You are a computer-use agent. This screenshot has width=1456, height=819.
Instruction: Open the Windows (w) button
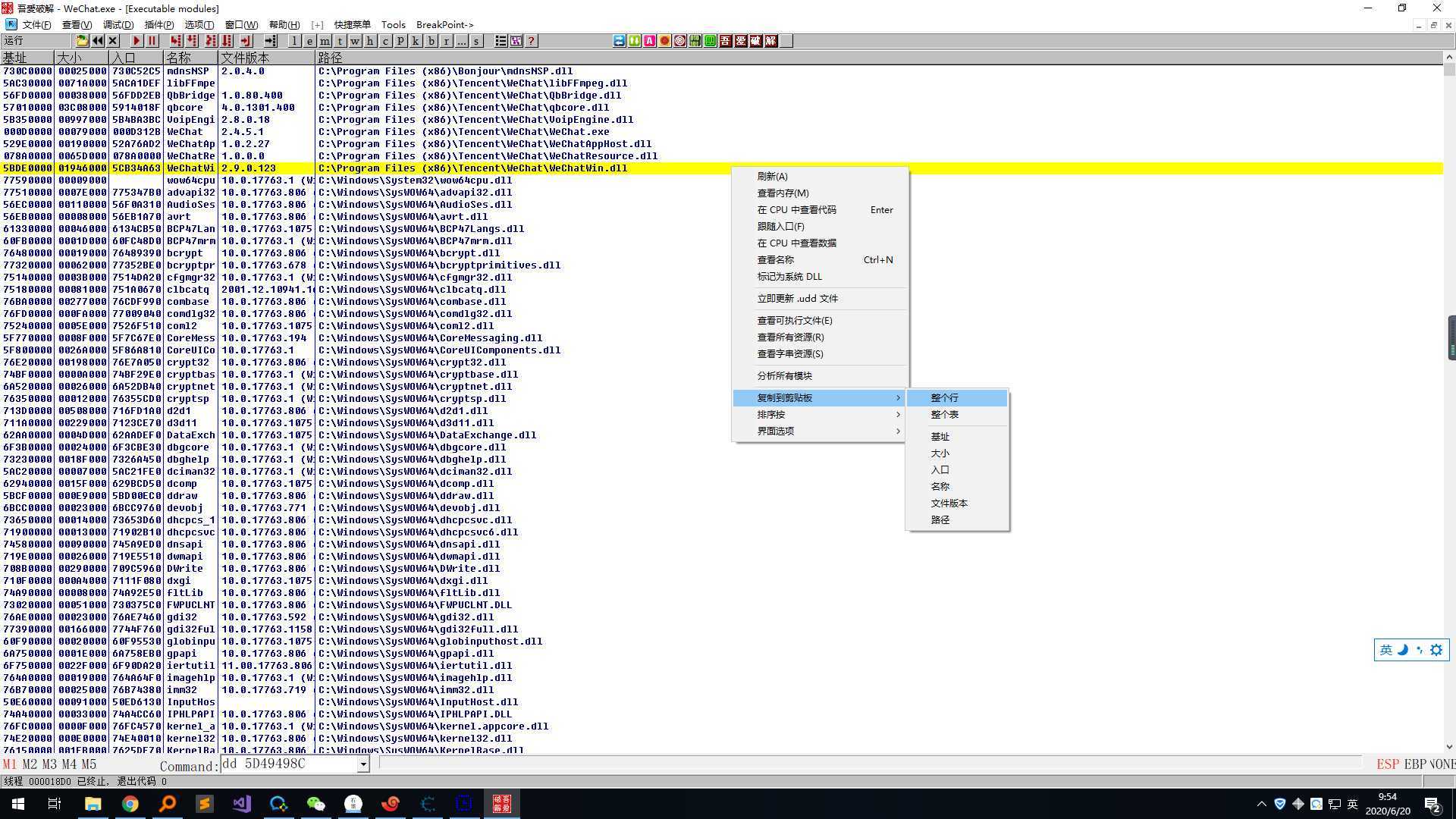tap(355, 41)
